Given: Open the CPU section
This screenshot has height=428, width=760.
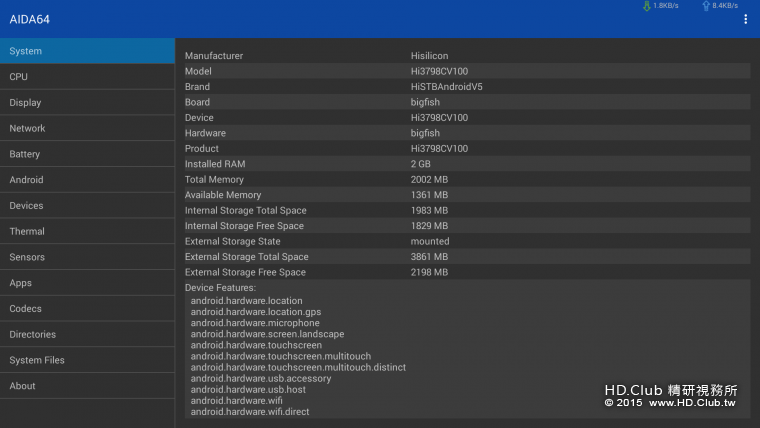Looking at the screenshot, I should pyautogui.click(x=87, y=77).
